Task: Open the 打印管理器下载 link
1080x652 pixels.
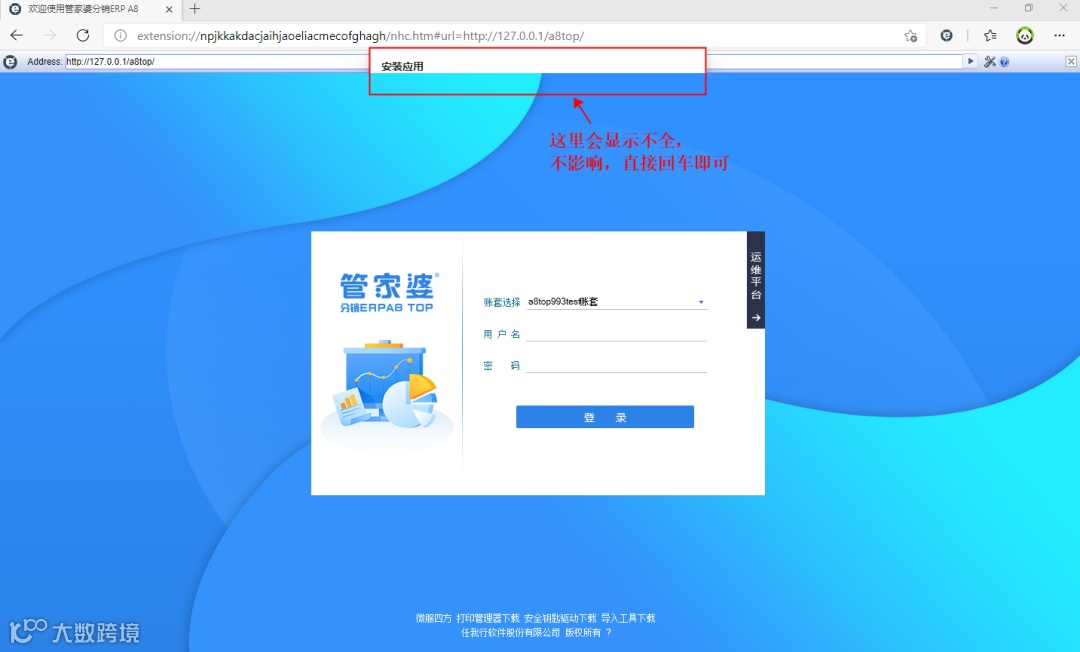Action: point(488,618)
